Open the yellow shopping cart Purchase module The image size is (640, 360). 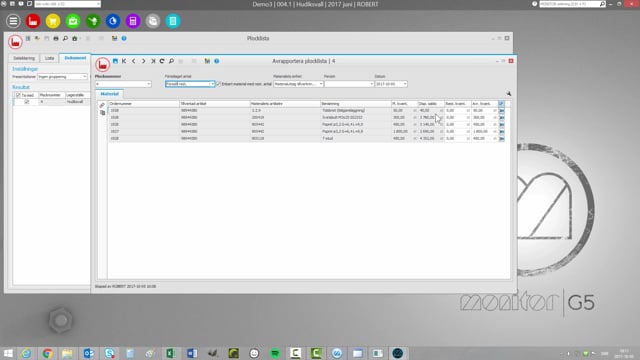(x=53, y=21)
